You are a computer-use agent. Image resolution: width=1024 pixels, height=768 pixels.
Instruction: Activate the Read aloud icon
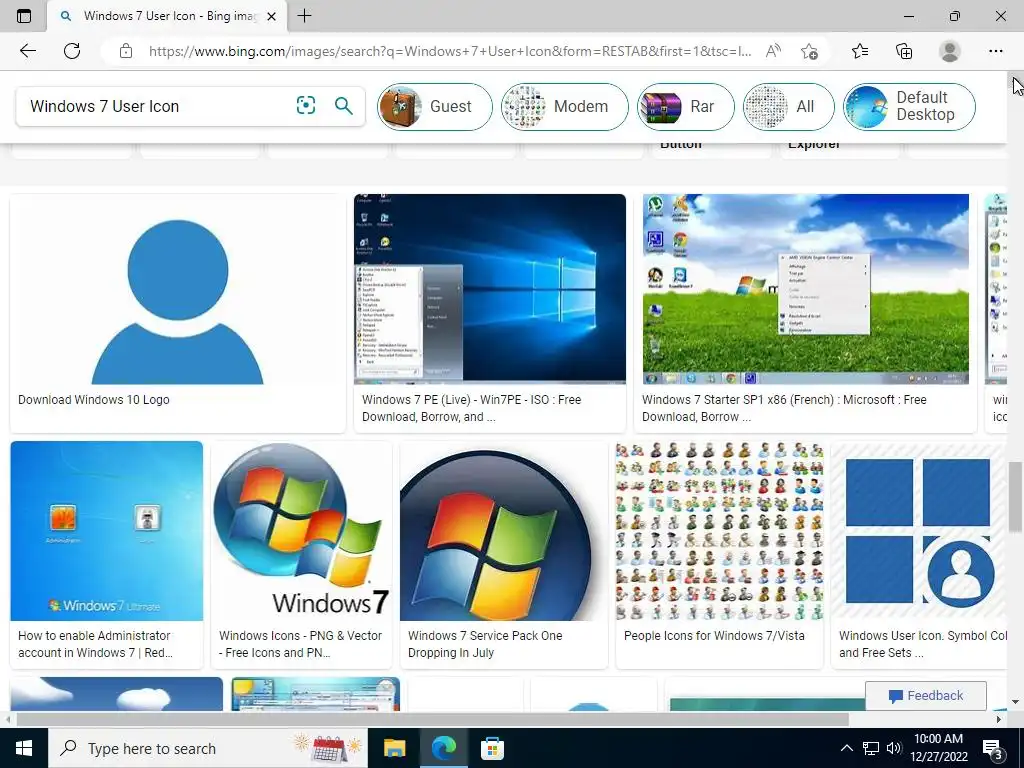(x=773, y=51)
